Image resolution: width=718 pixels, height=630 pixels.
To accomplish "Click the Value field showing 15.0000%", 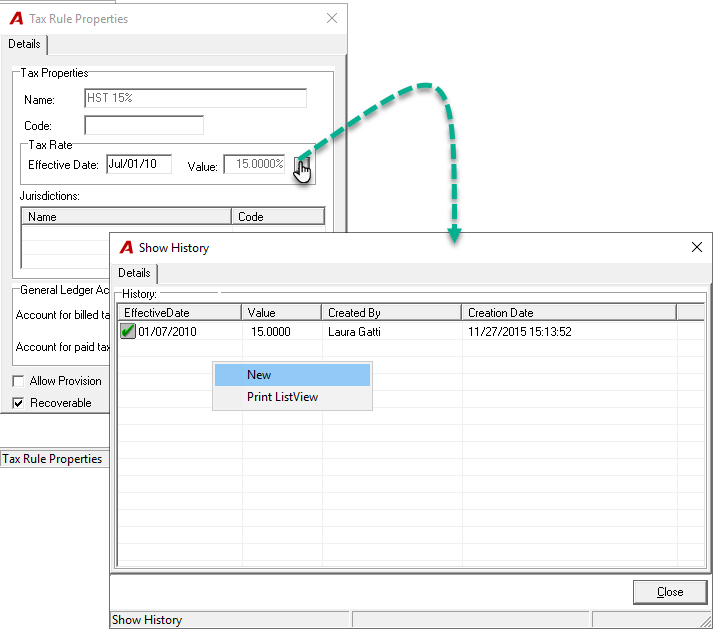I will click(255, 164).
